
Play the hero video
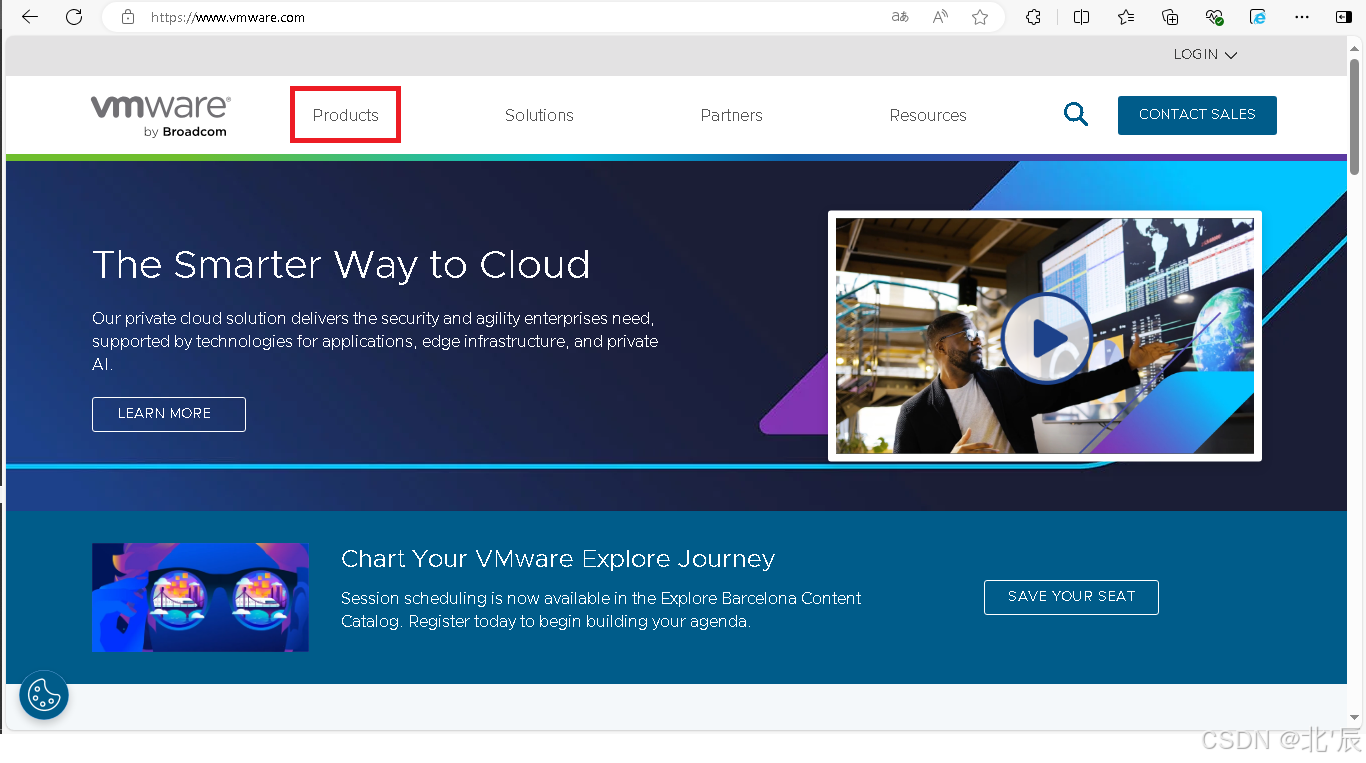click(x=1047, y=338)
